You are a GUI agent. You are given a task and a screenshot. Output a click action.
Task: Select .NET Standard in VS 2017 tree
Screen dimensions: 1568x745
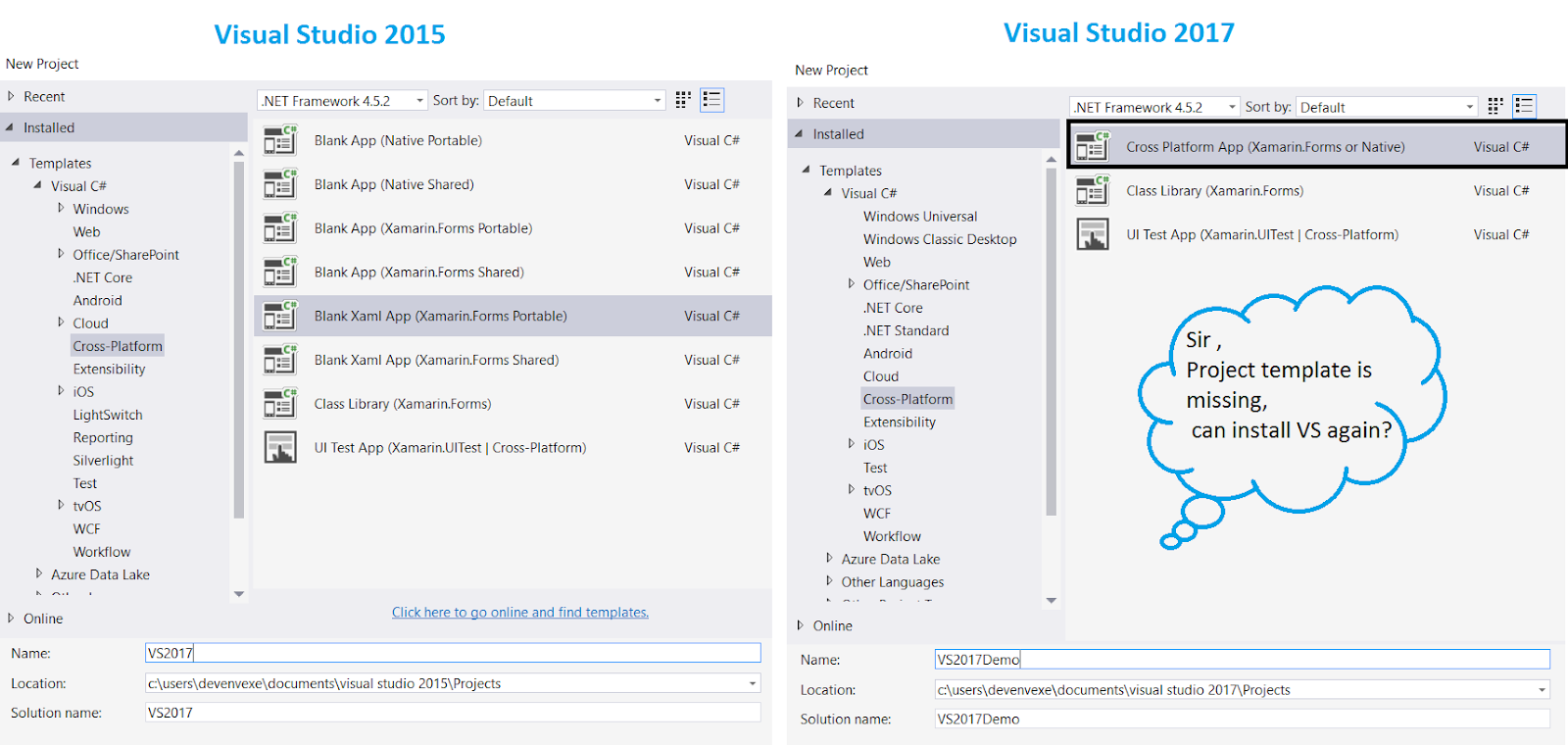[x=906, y=331]
